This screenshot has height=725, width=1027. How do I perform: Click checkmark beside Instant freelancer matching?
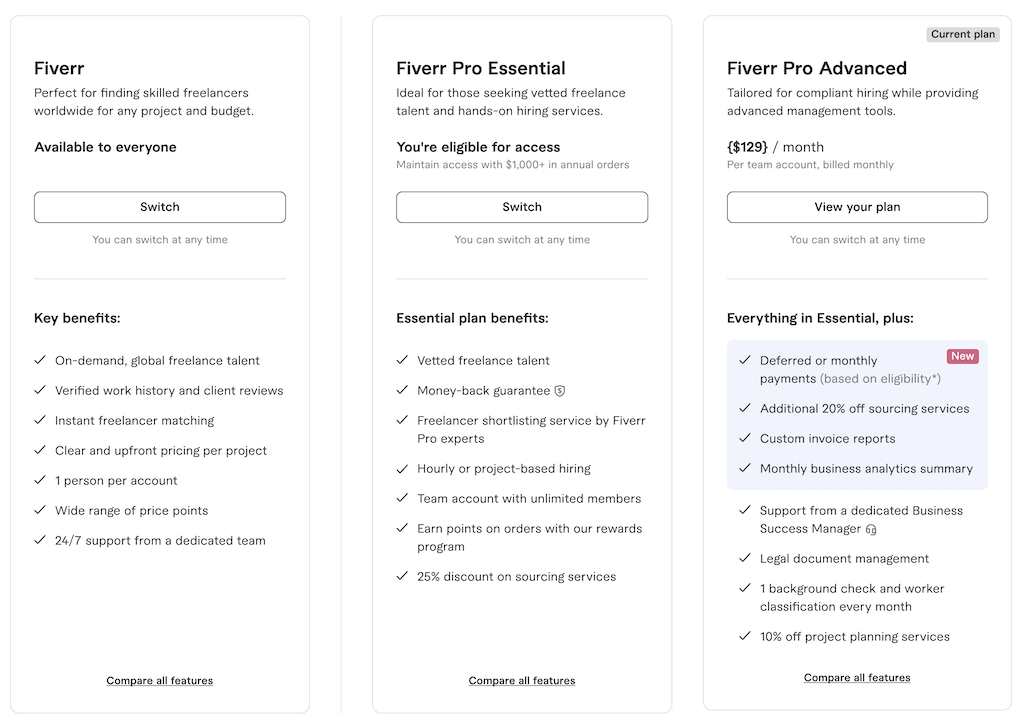pos(40,420)
